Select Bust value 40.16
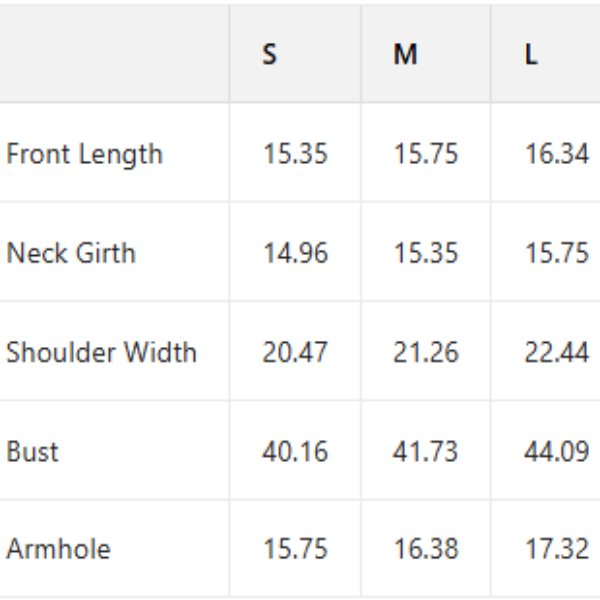This screenshot has height=600, width=600. (295, 451)
